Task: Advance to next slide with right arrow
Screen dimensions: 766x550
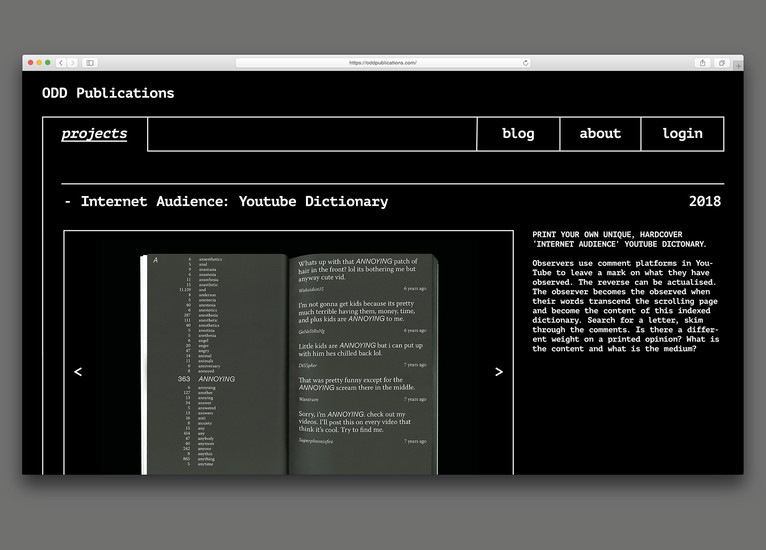Action: 499,372
